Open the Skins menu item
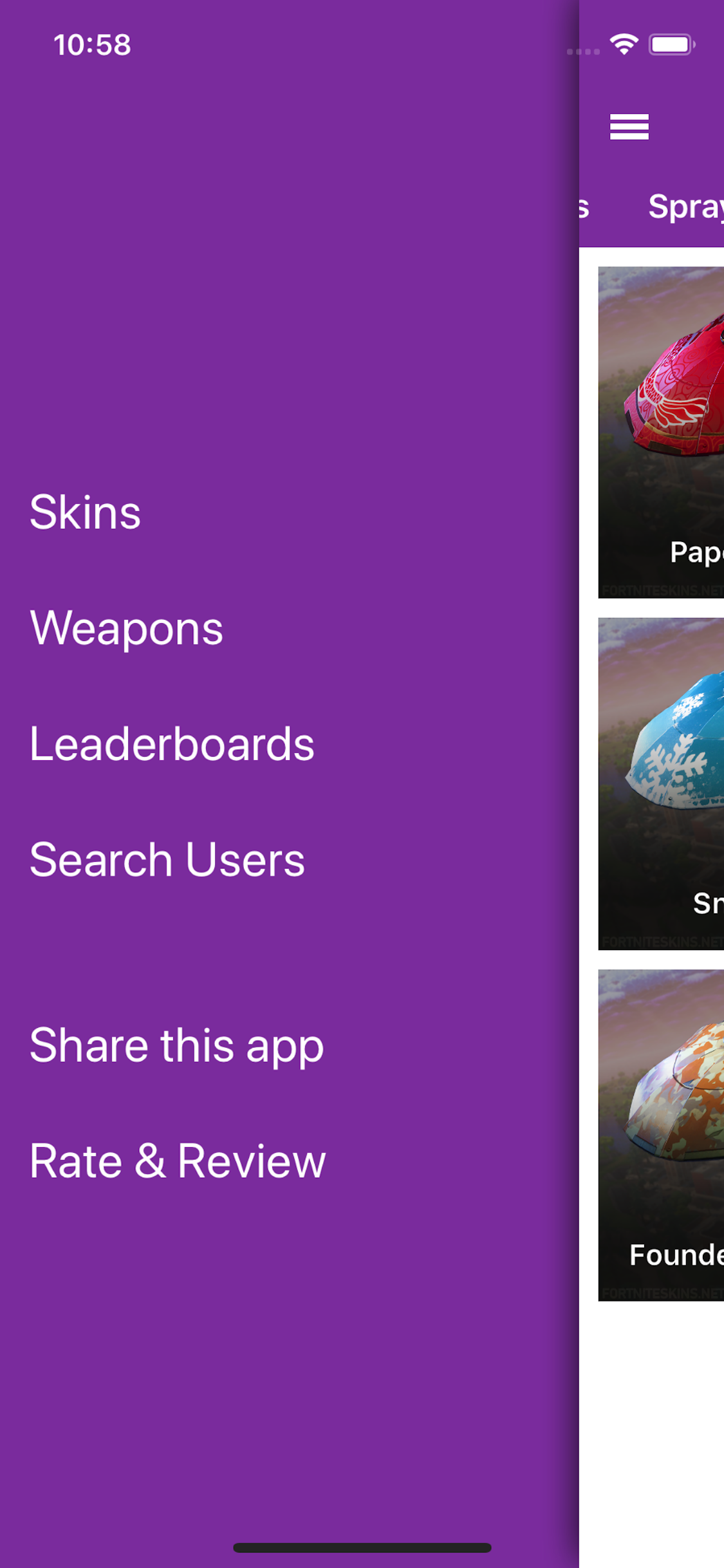724x1568 pixels. pos(85,513)
